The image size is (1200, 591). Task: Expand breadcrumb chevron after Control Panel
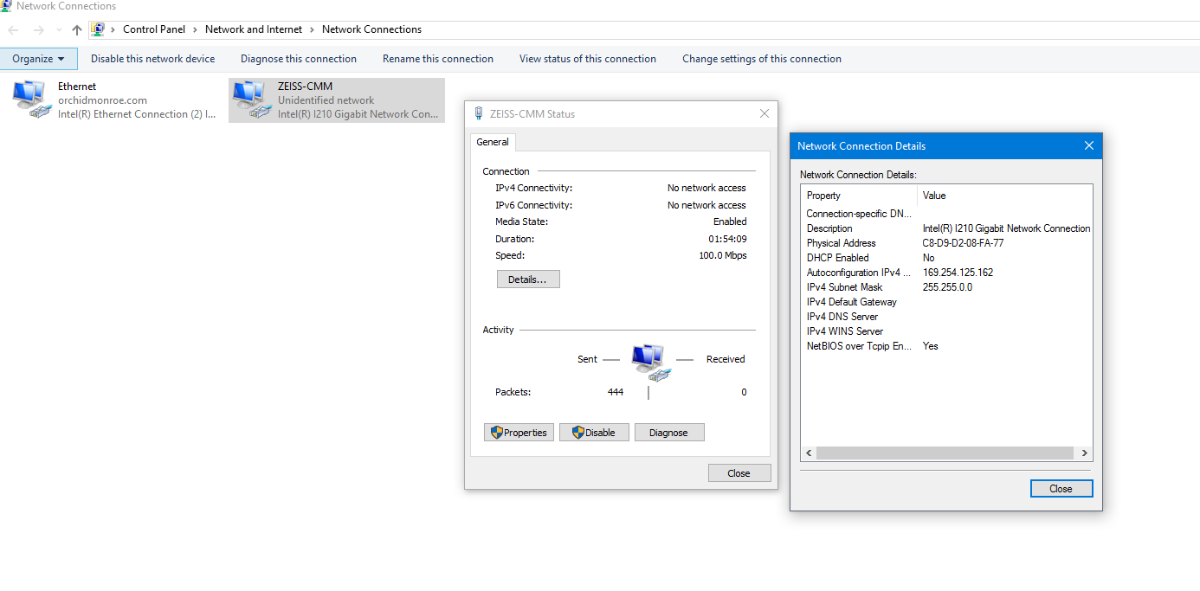[x=195, y=30]
